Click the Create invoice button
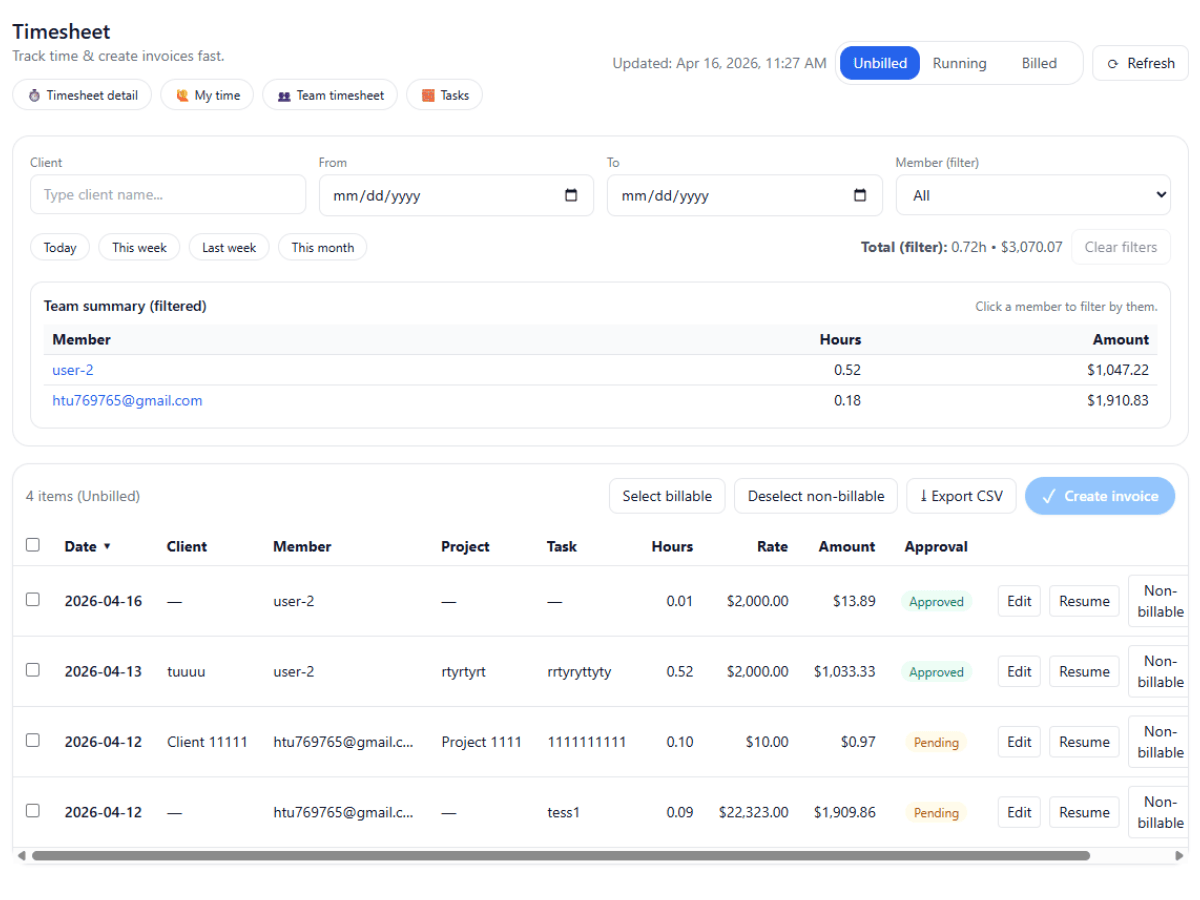 coord(1100,496)
